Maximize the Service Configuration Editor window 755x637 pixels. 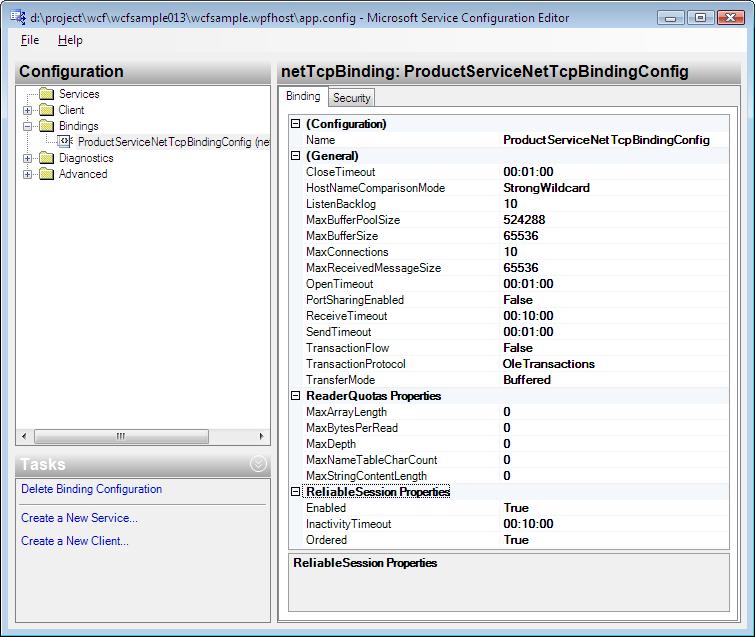pos(701,18)
